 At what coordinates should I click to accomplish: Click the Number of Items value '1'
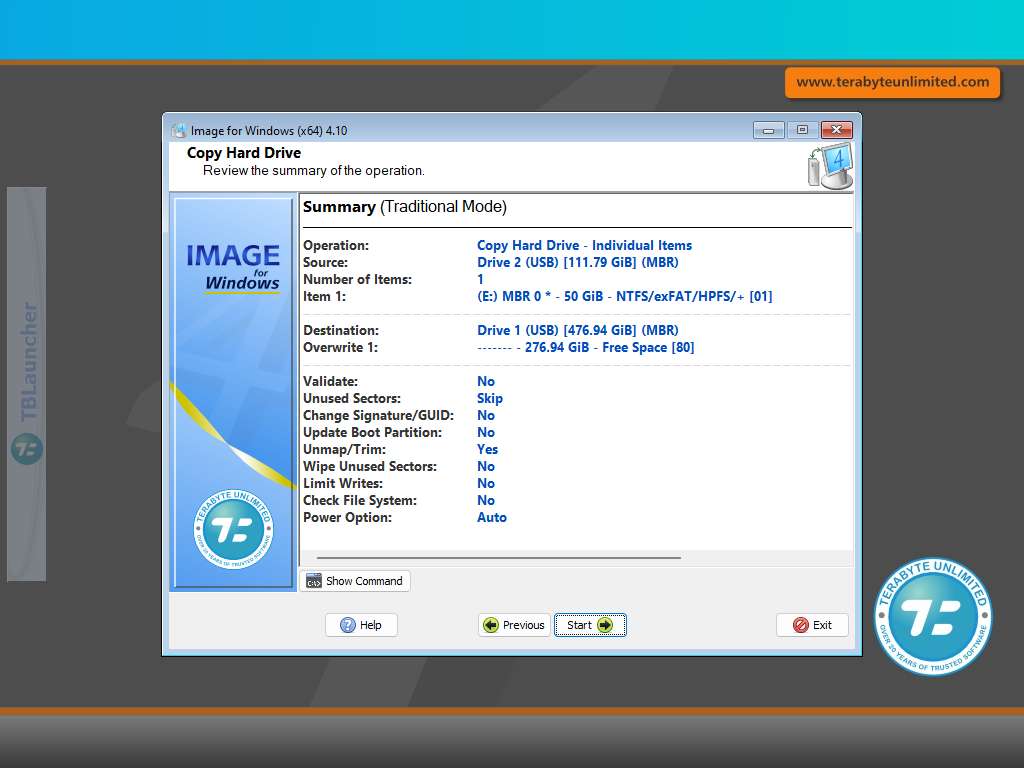point(481,280)
